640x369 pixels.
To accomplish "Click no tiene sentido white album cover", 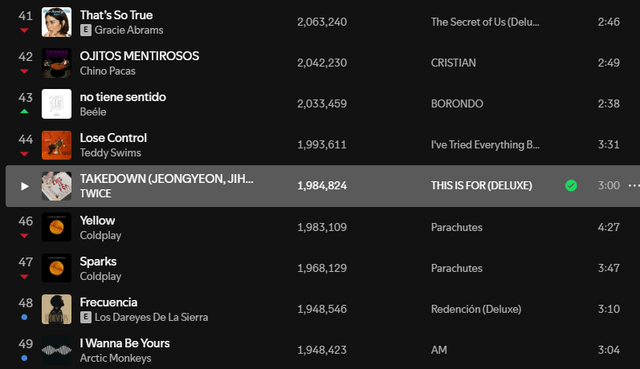I will pos(57,104).
